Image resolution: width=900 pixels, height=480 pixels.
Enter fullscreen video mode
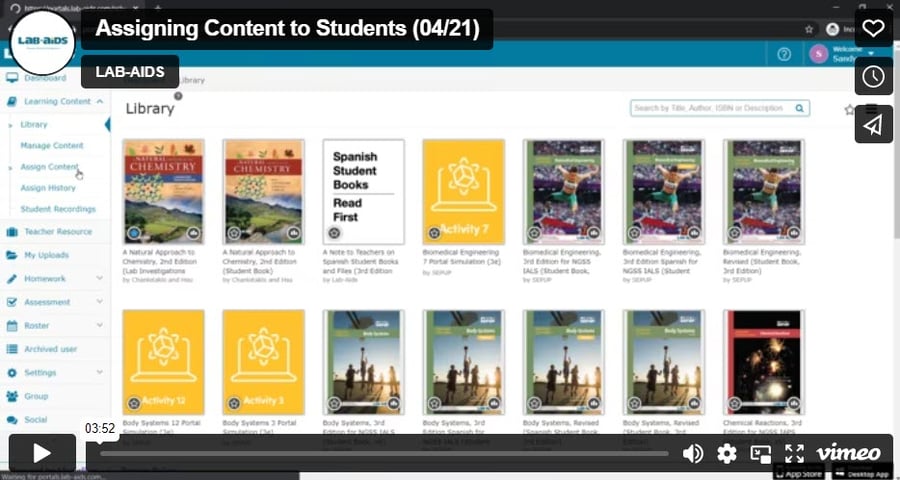pos(794,454)
